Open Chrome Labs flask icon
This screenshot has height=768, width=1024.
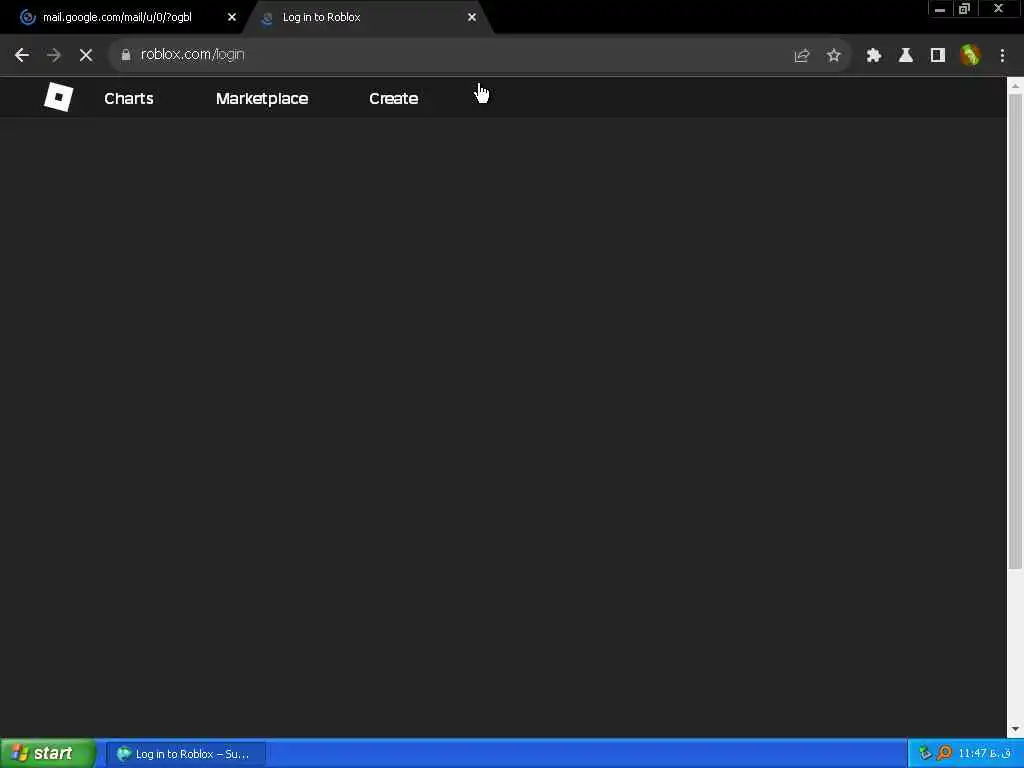pos(906,56)
